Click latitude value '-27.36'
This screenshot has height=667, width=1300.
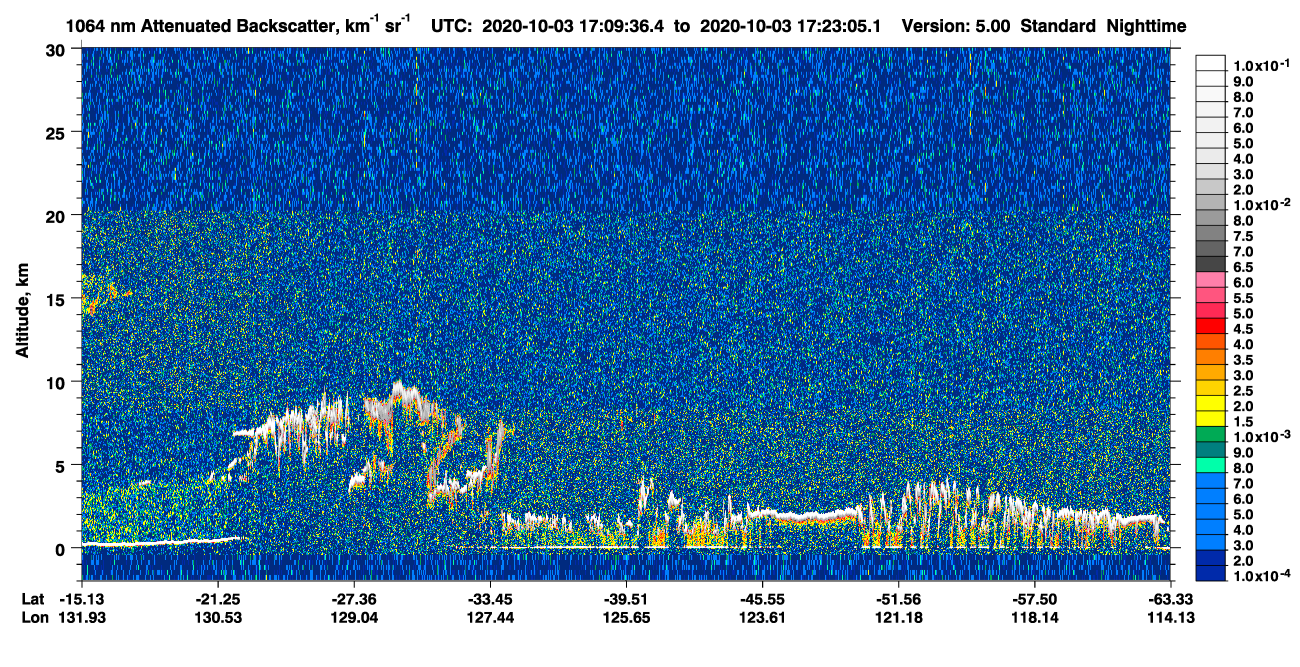[354, 598]
